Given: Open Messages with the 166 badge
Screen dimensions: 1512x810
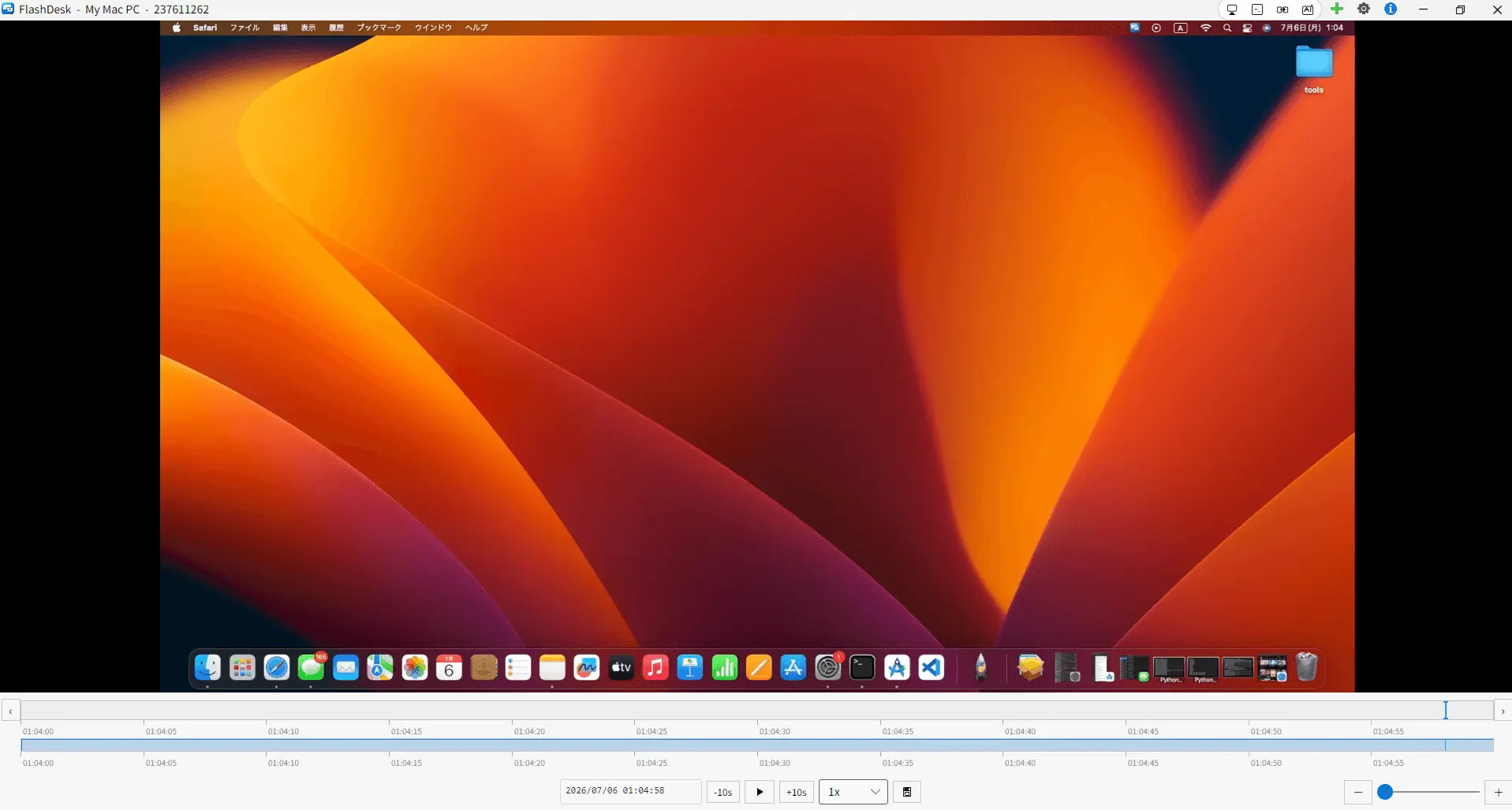Looking at the screenshot, I should 311,668.
